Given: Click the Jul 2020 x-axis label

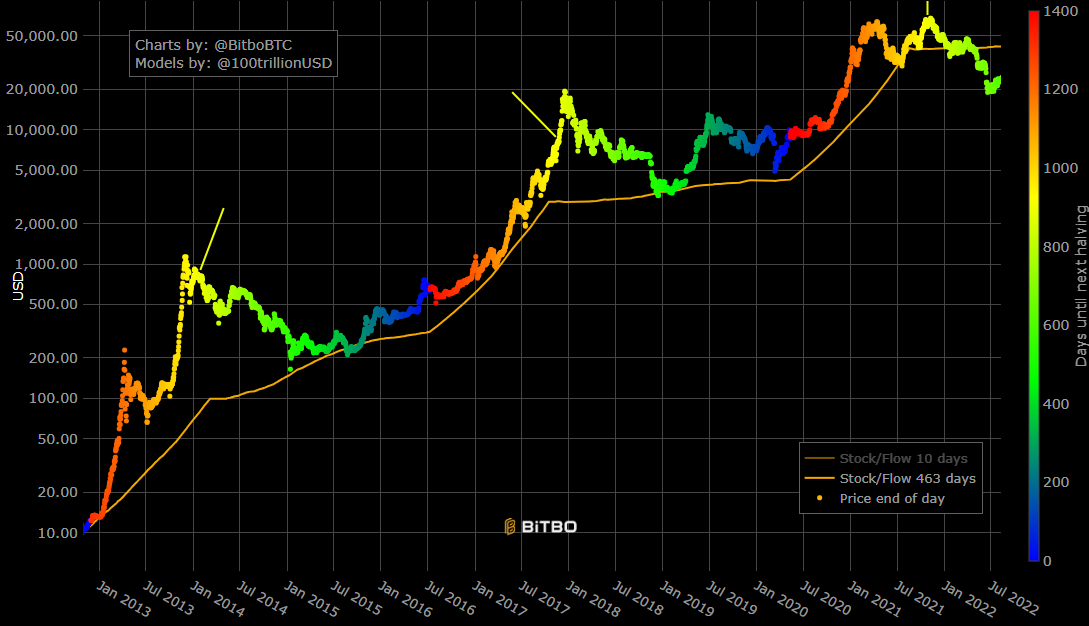Looking at the screenshot, I should coord(826,599).
